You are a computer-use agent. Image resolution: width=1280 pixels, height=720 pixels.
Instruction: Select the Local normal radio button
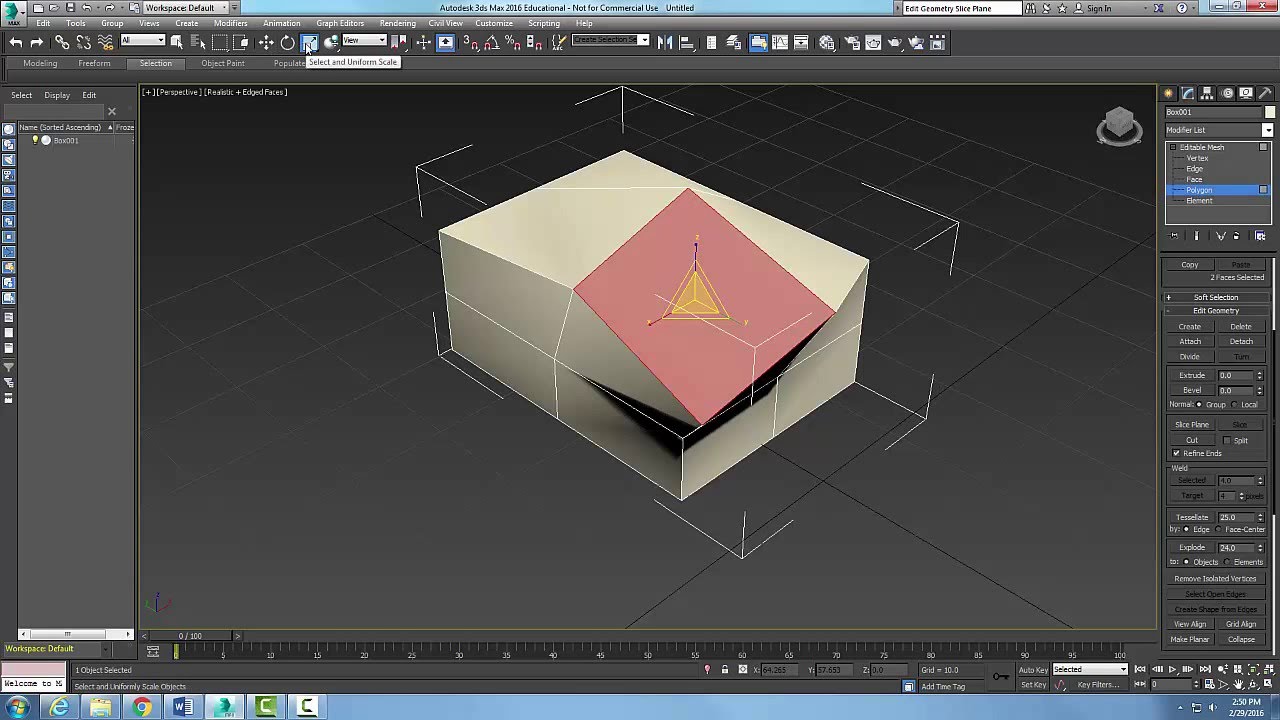click(1235, 404)
